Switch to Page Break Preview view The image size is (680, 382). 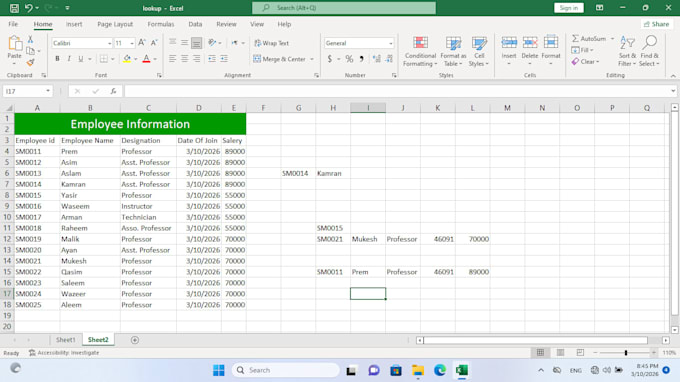click(x=580, y=353)
